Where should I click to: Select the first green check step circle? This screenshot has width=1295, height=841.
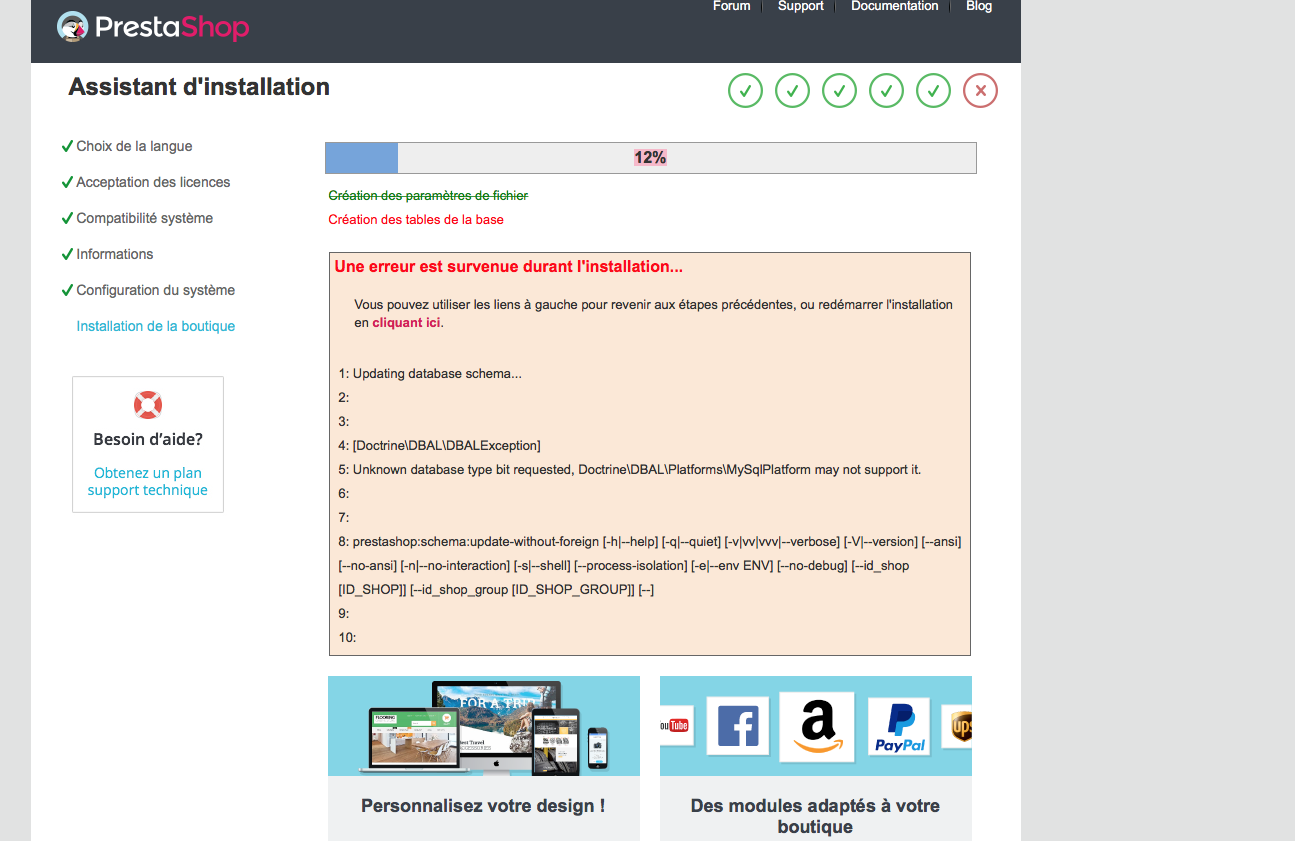point(745,91)
